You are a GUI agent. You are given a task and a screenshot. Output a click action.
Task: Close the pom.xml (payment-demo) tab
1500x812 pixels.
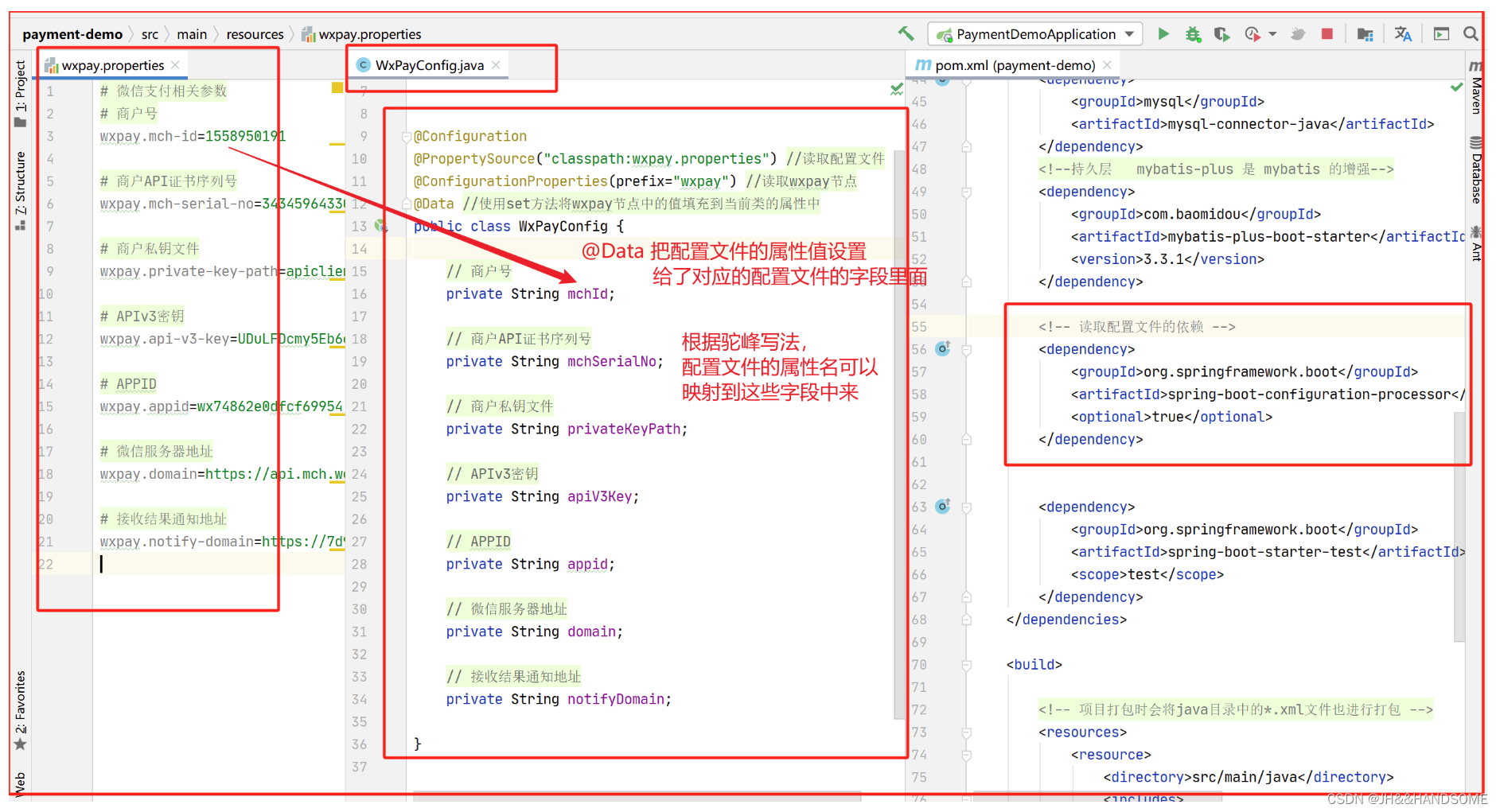pyautogui.click(x=1107, y=65)
